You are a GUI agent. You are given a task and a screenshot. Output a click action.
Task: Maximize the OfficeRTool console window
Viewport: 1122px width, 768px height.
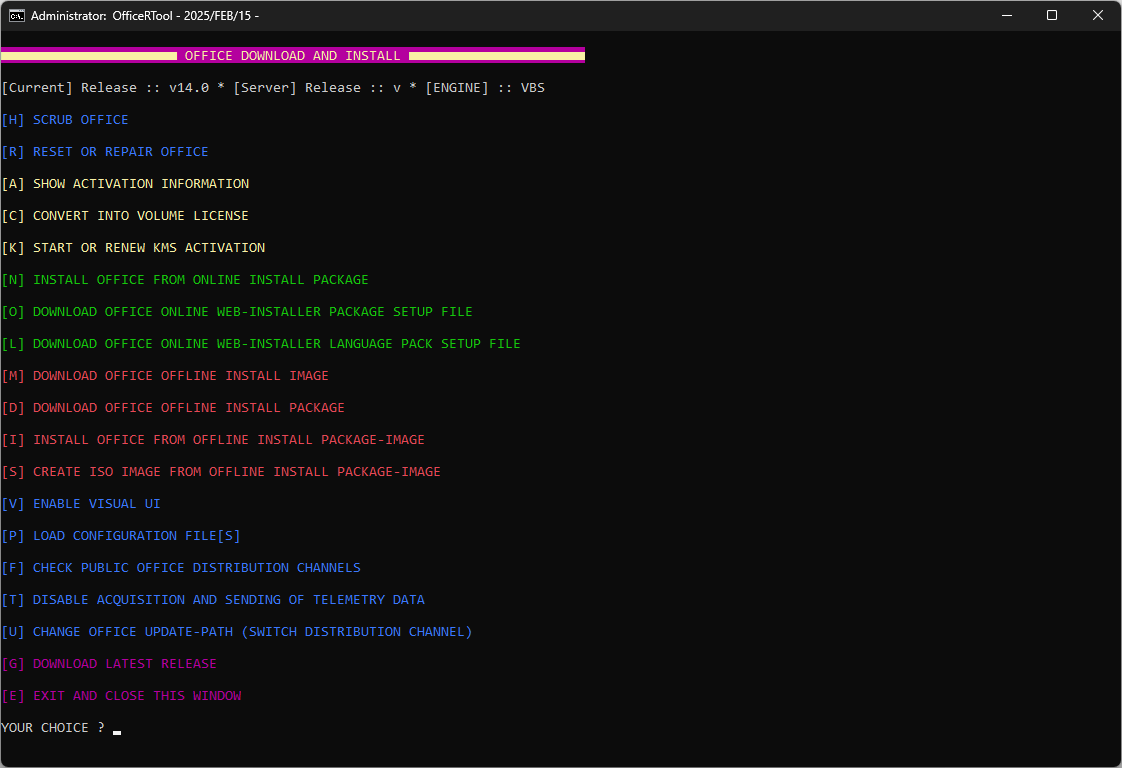tap(1052, 15)
